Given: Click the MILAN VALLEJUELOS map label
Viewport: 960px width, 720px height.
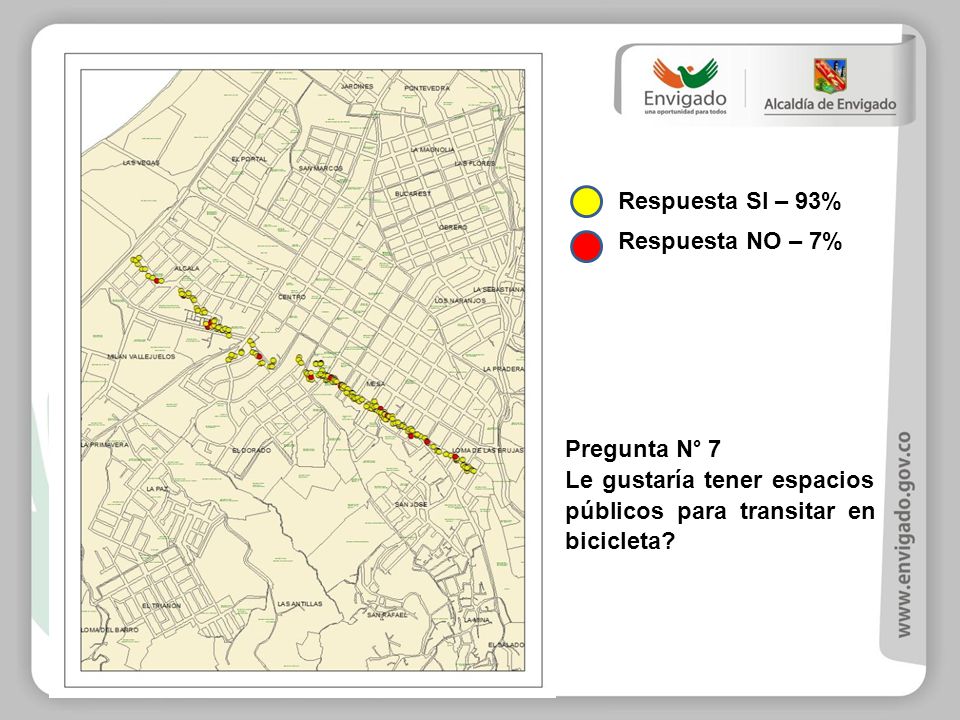Looking at the screenshot, I should pos(141,356).
